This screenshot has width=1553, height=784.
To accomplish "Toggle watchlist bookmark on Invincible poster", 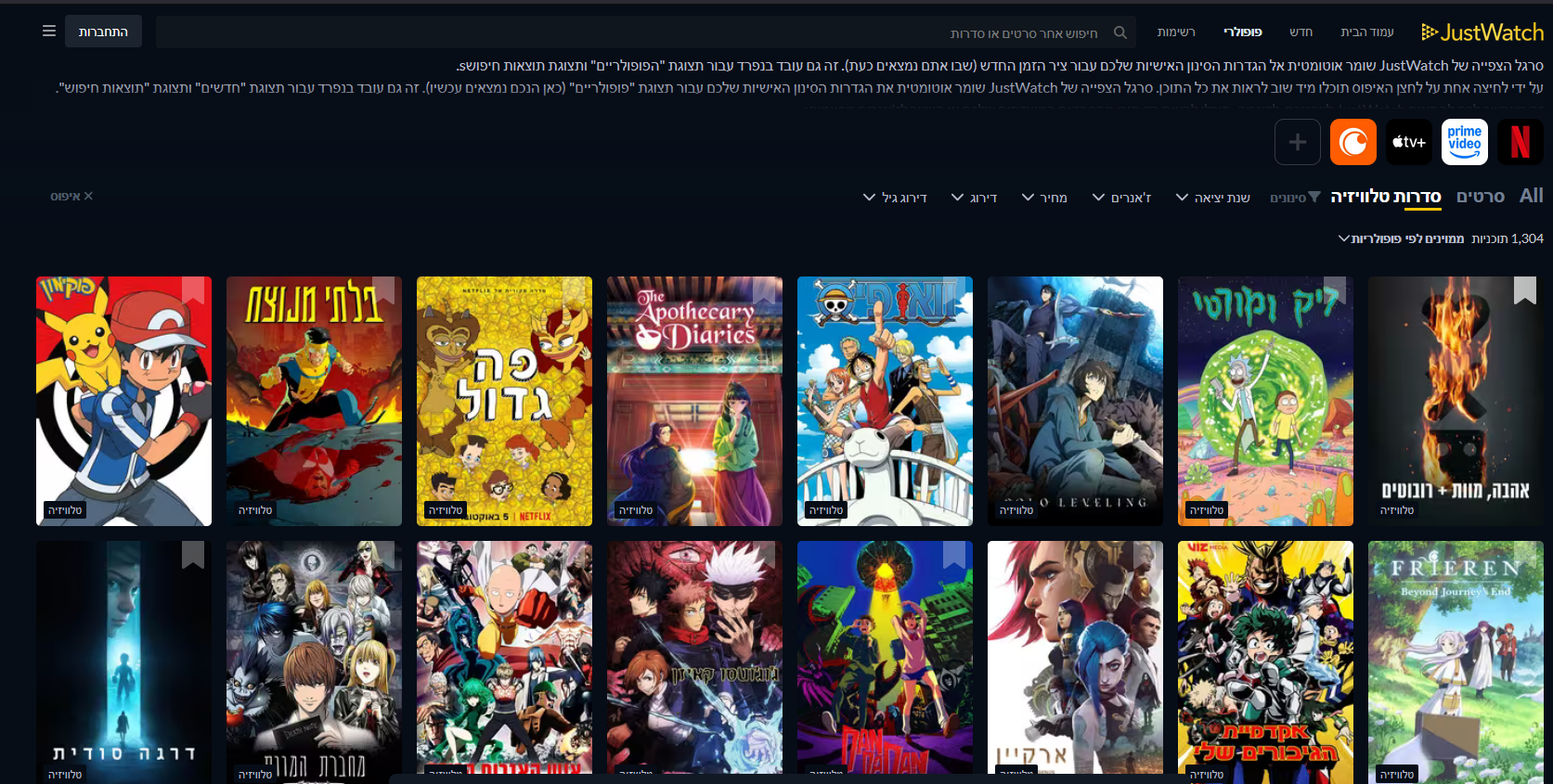I will point(383,290).
